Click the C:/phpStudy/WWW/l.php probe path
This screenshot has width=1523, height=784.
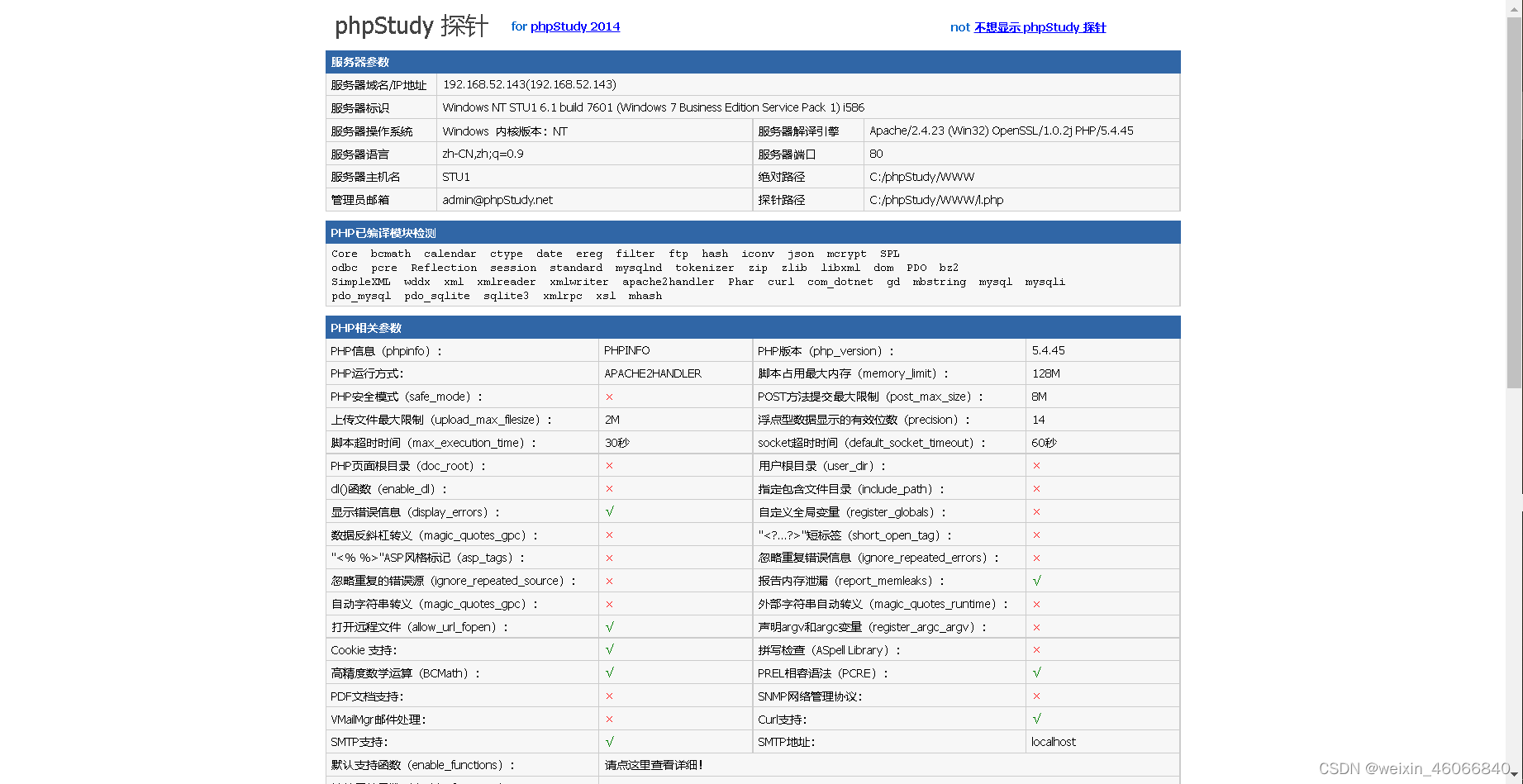coord(936,200)
